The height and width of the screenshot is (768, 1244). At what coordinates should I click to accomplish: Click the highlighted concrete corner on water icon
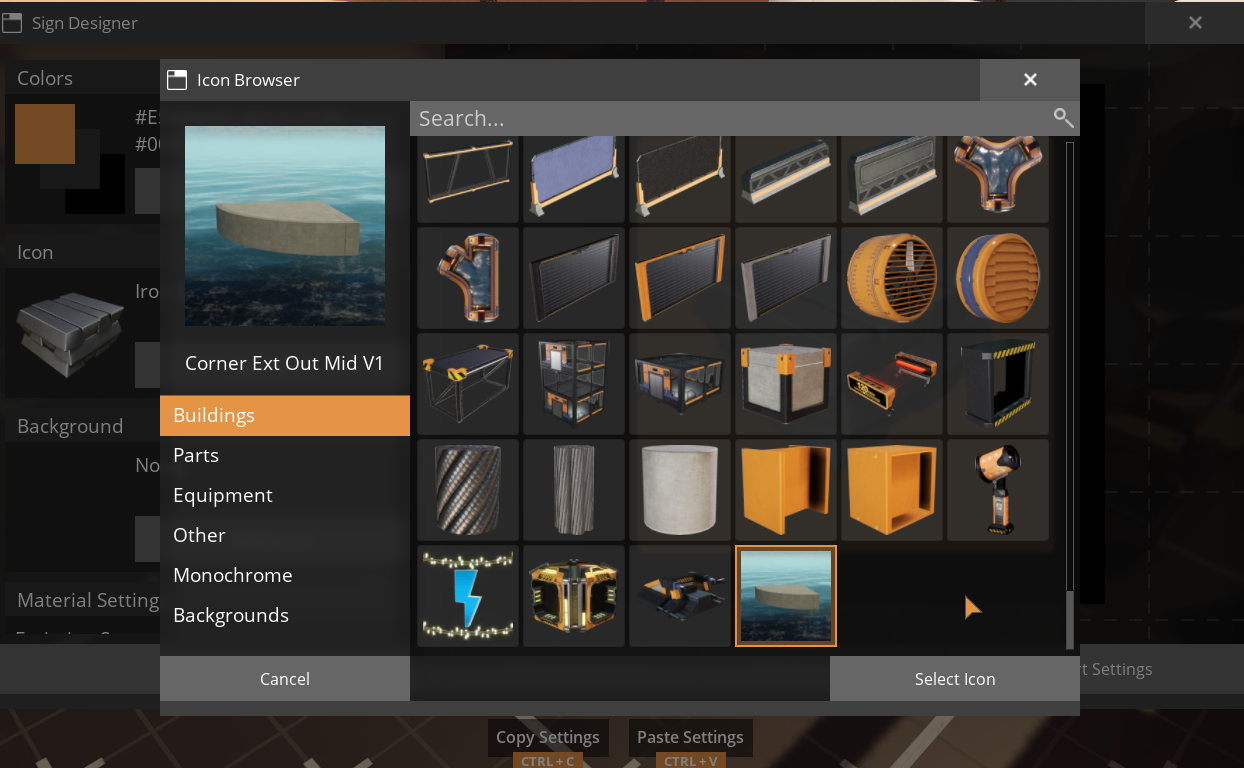point(786,595)
